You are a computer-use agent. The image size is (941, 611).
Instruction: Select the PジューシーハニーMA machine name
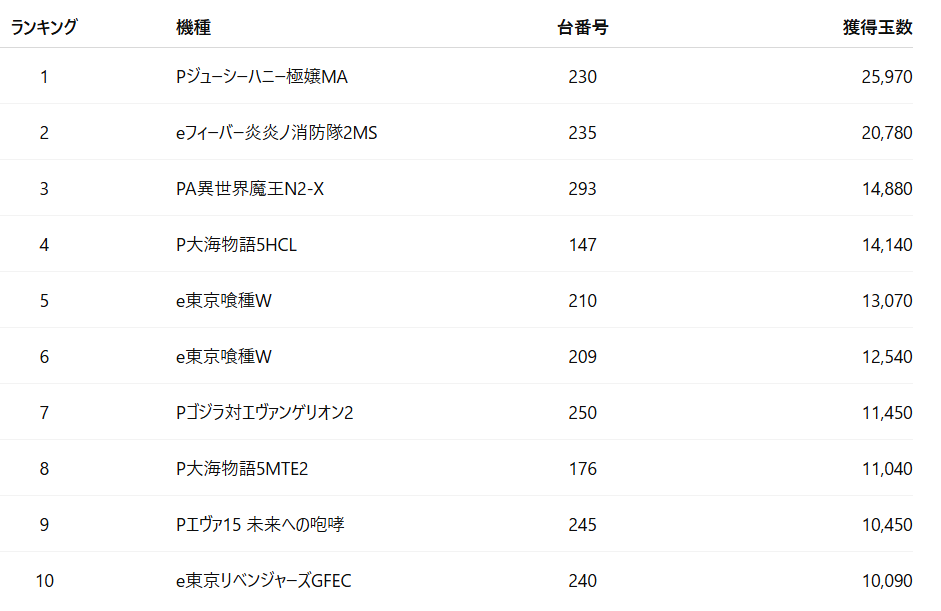tap(262, 77)
